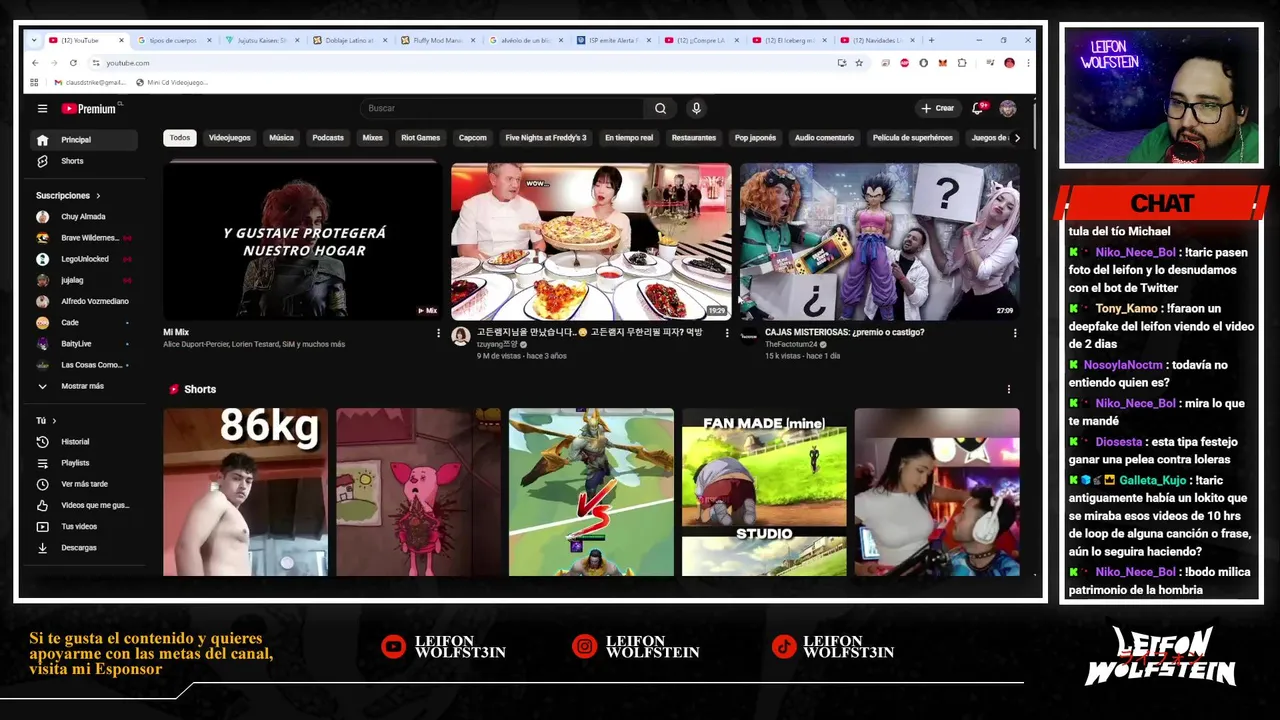Screen dimensions: 1280x720
Task: Open the Shorts shelf options menu
Action: pos(1008,389)
